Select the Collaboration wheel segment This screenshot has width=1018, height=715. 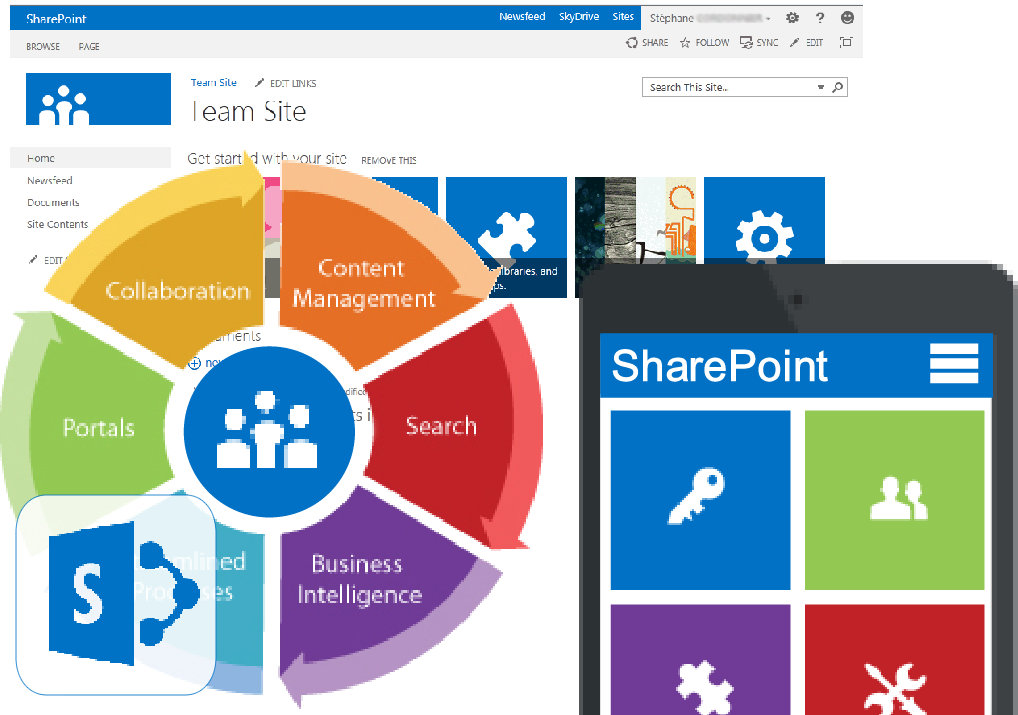click(x=178, y=291)
